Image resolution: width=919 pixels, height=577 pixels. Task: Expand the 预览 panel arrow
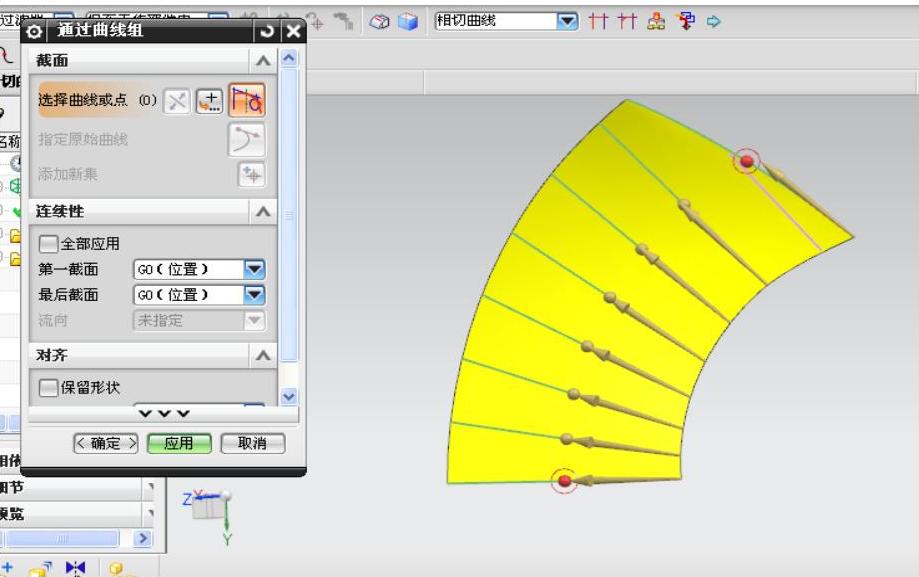click(x=151, y=514)
